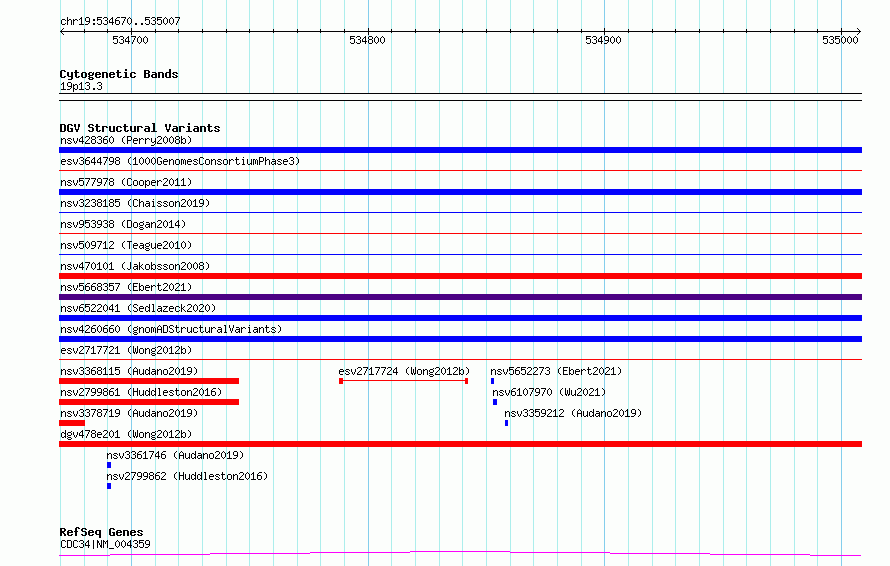Click the nsv4260660 (gnomADStructuralVariants) label
The height and width of the screenshot is (566, 890).
tap(171, 329)
